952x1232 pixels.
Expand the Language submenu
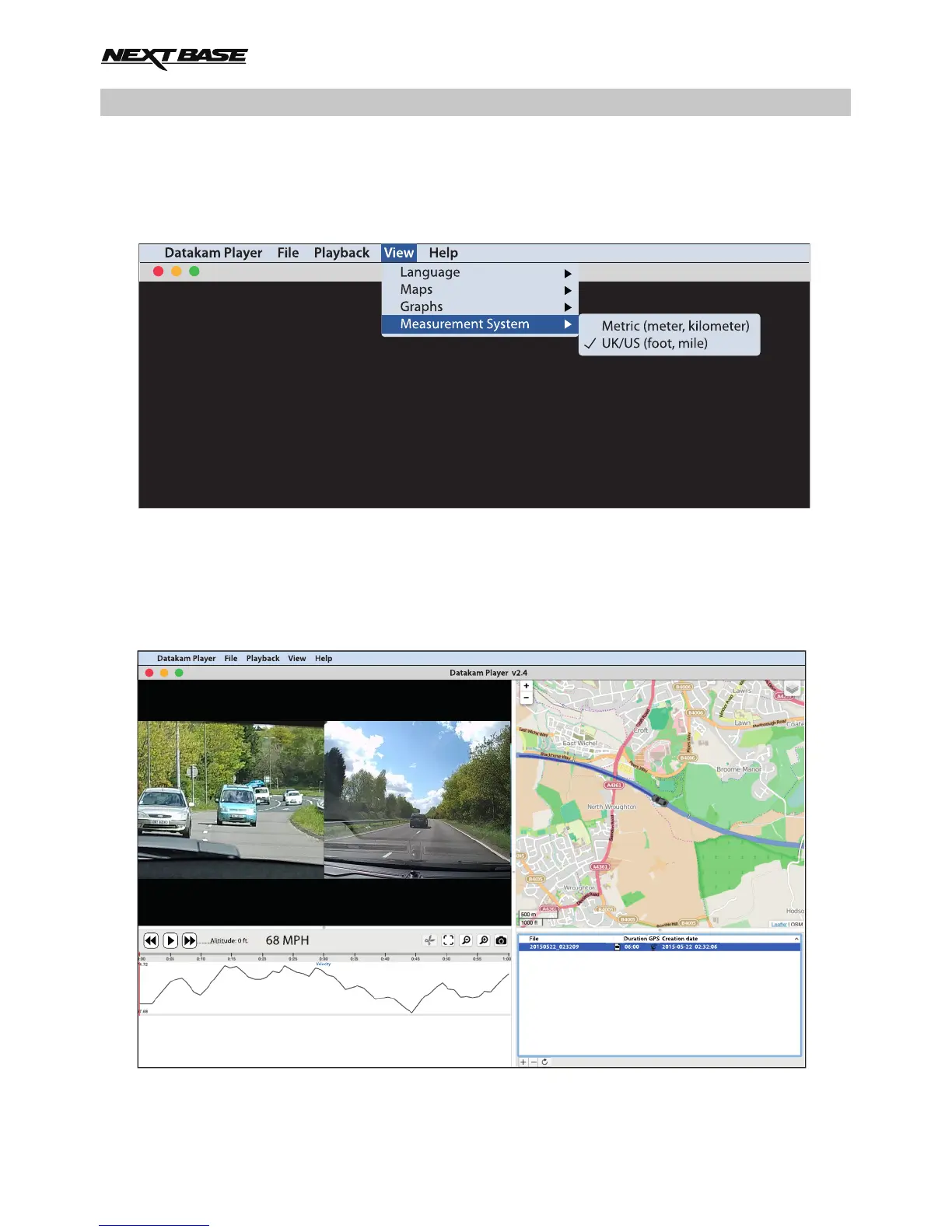480,272
